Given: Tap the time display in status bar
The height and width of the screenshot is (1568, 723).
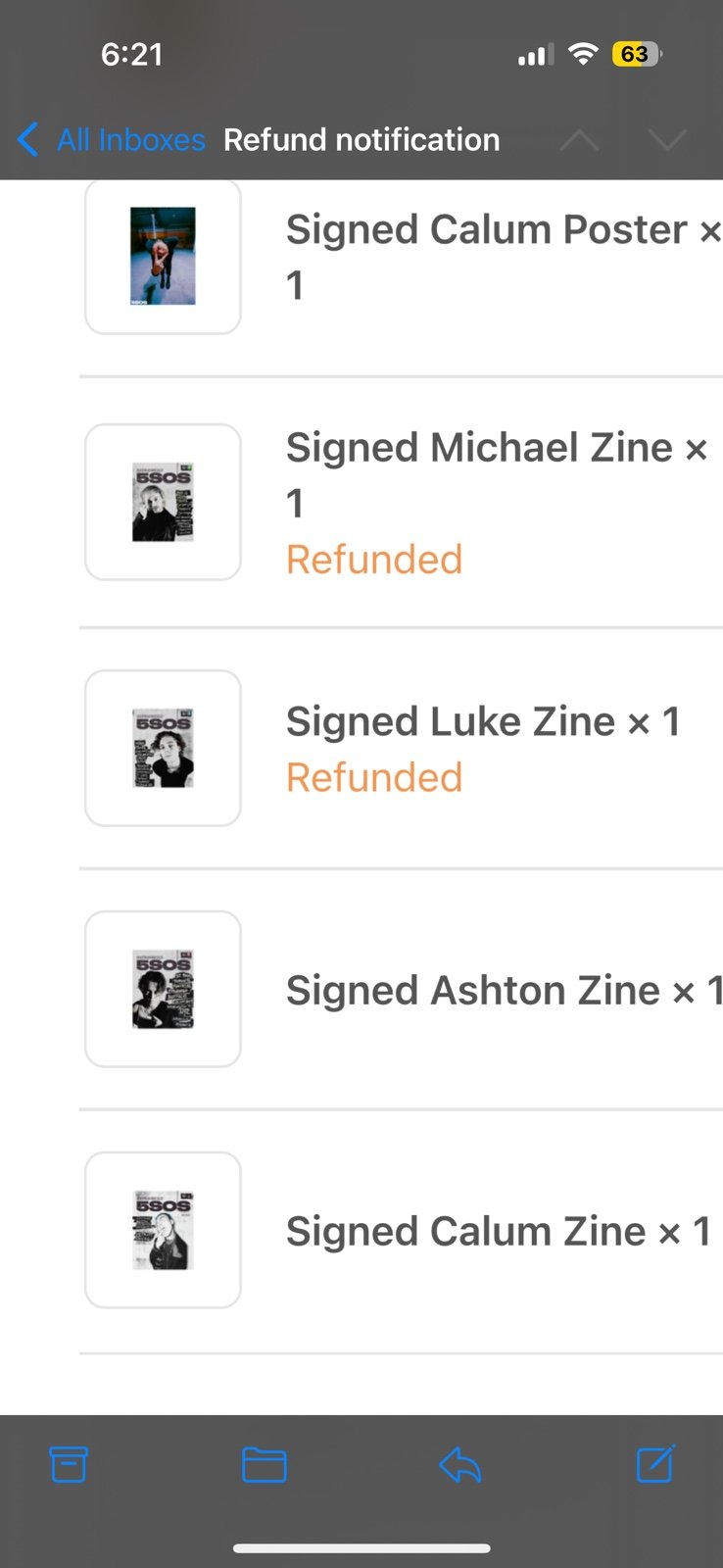Looking at the screenshot, I should (131, 54).
